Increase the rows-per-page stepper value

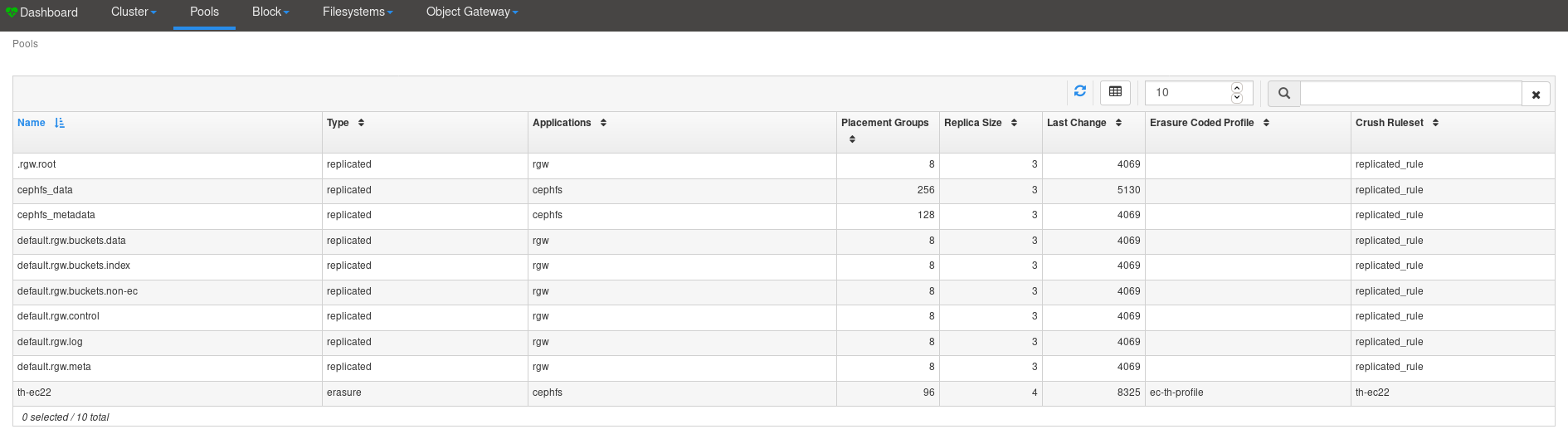pyautogui.click(x=1236, y=88)
